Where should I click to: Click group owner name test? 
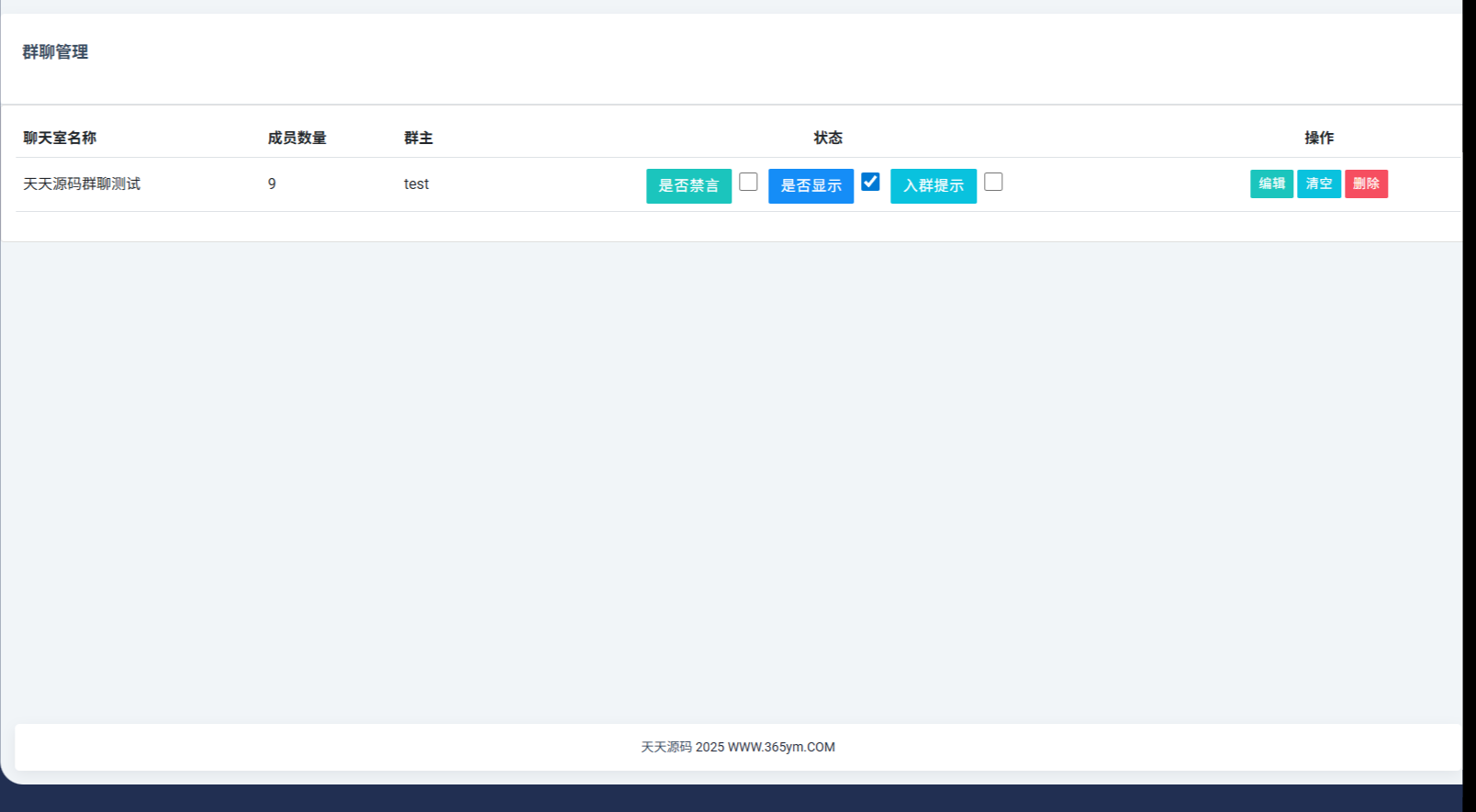[416, 184]
